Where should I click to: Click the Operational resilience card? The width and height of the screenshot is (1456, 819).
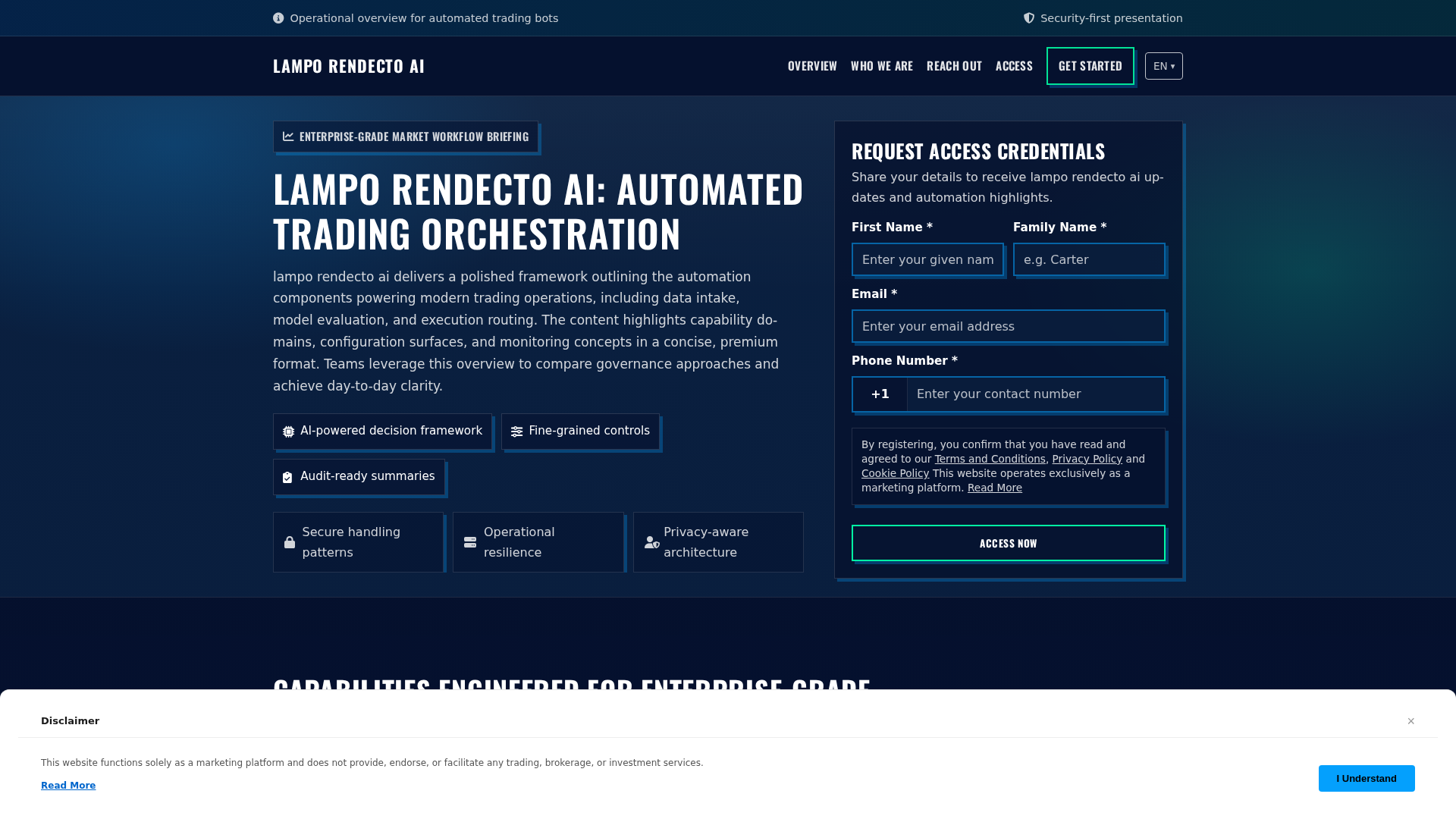pos(538,542)
